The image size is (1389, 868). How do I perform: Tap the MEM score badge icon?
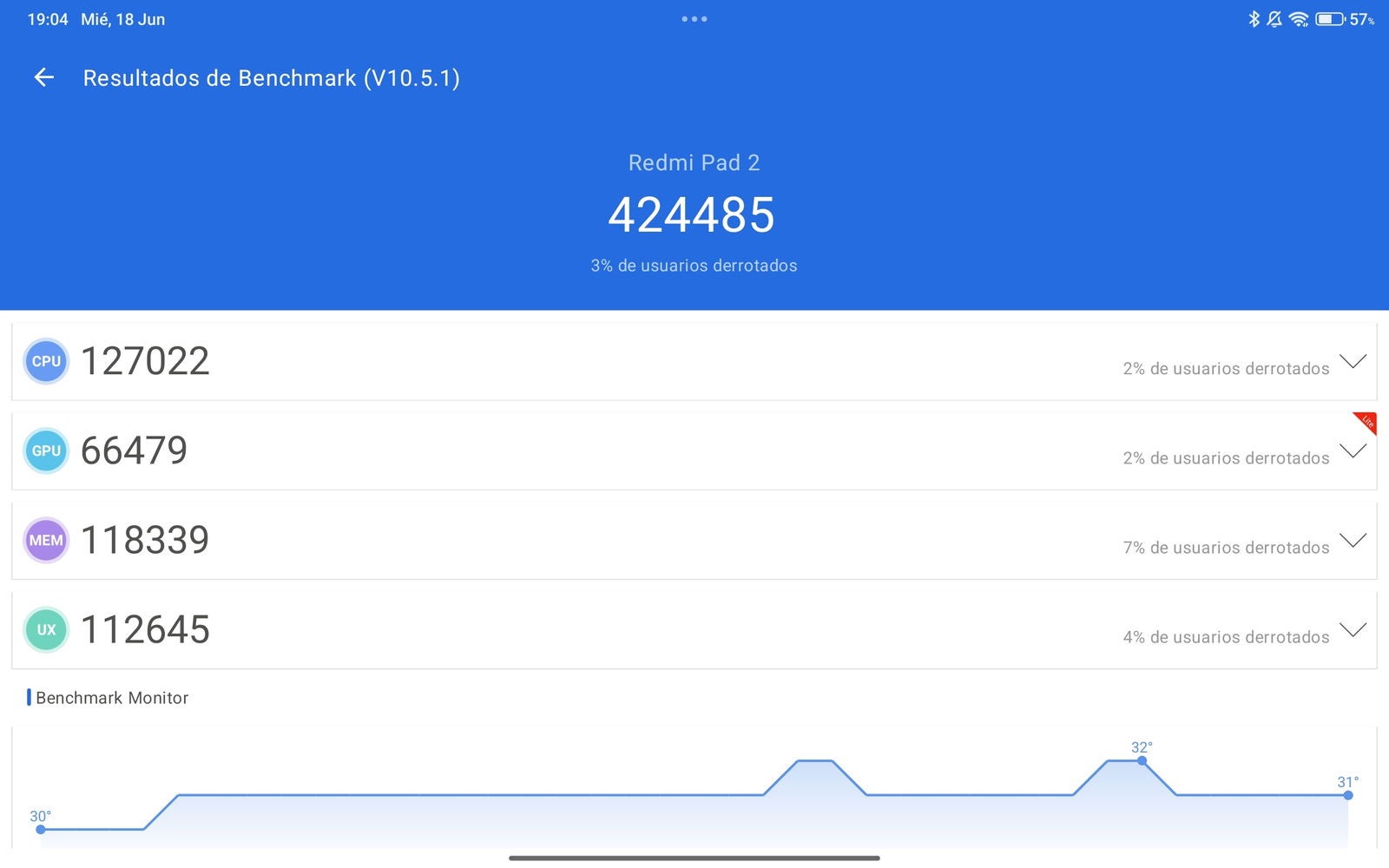click(46, 540)
